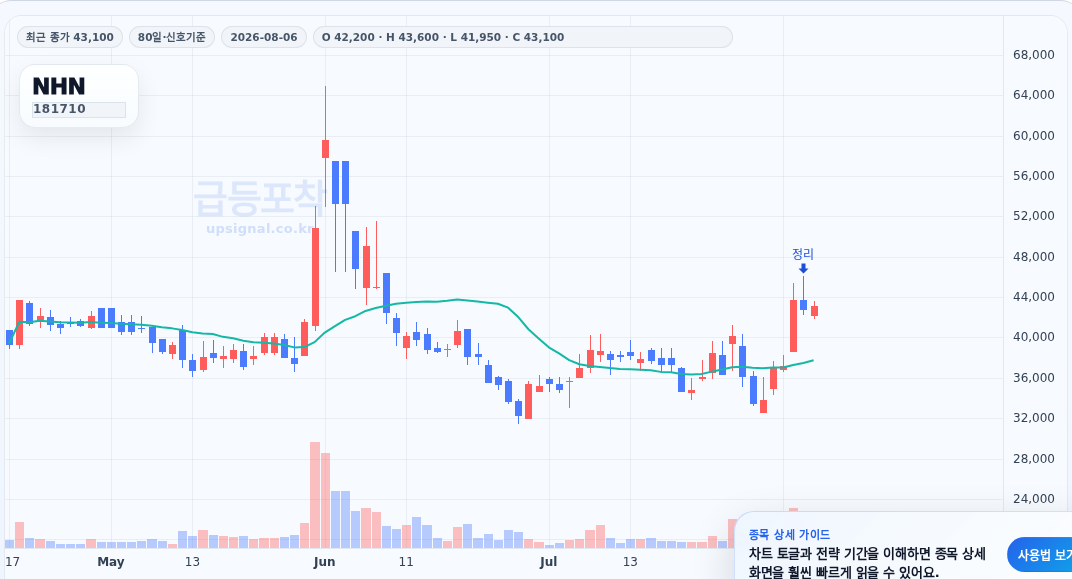This screenshot has width=1072, height=579.
Task: Open the 종목 상세 가이드 heading
Action: coord(789,535)
